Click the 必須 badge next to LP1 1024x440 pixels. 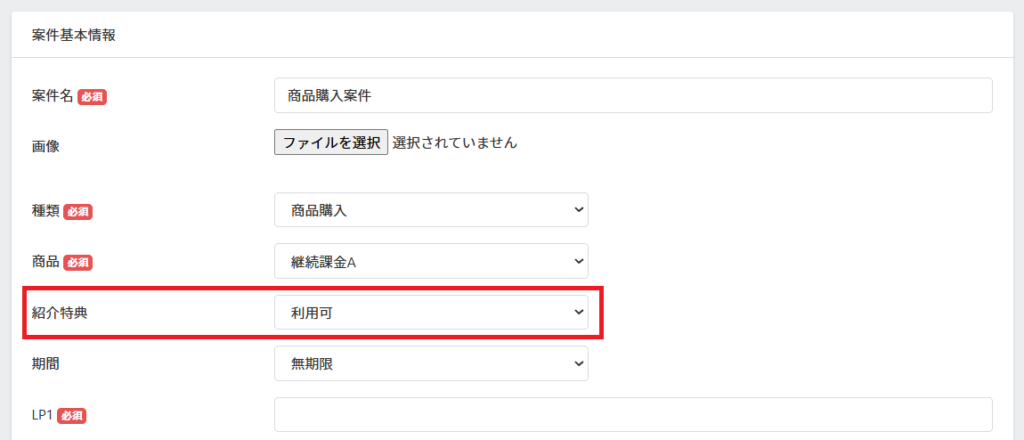click(71, 415)
